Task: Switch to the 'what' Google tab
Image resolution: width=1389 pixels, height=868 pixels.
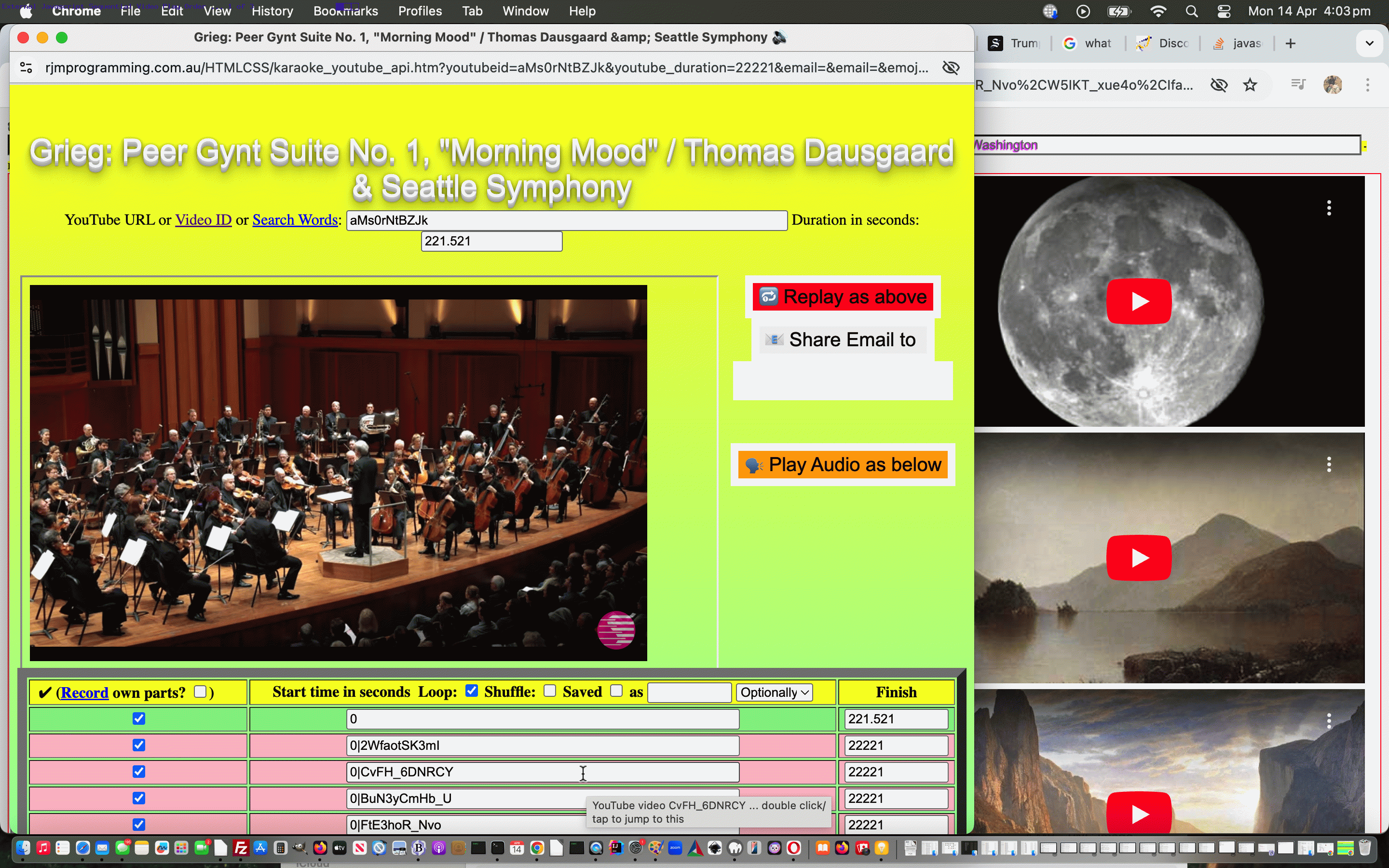Action: pos(1088,43)
